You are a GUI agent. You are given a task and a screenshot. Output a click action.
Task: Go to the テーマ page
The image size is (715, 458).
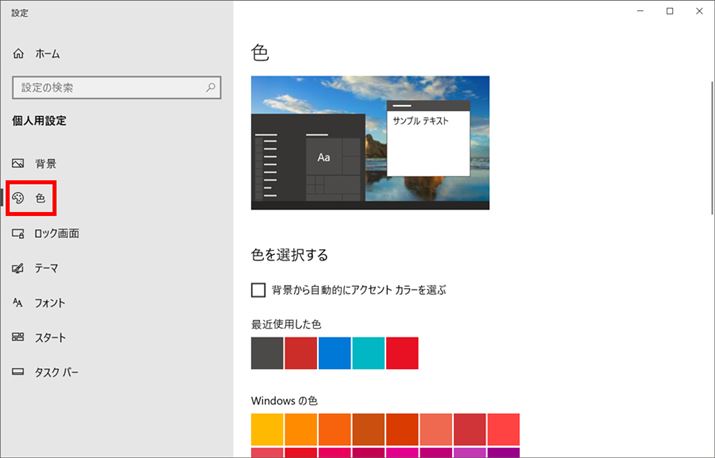pyautogui.click(x=47, y=268)
